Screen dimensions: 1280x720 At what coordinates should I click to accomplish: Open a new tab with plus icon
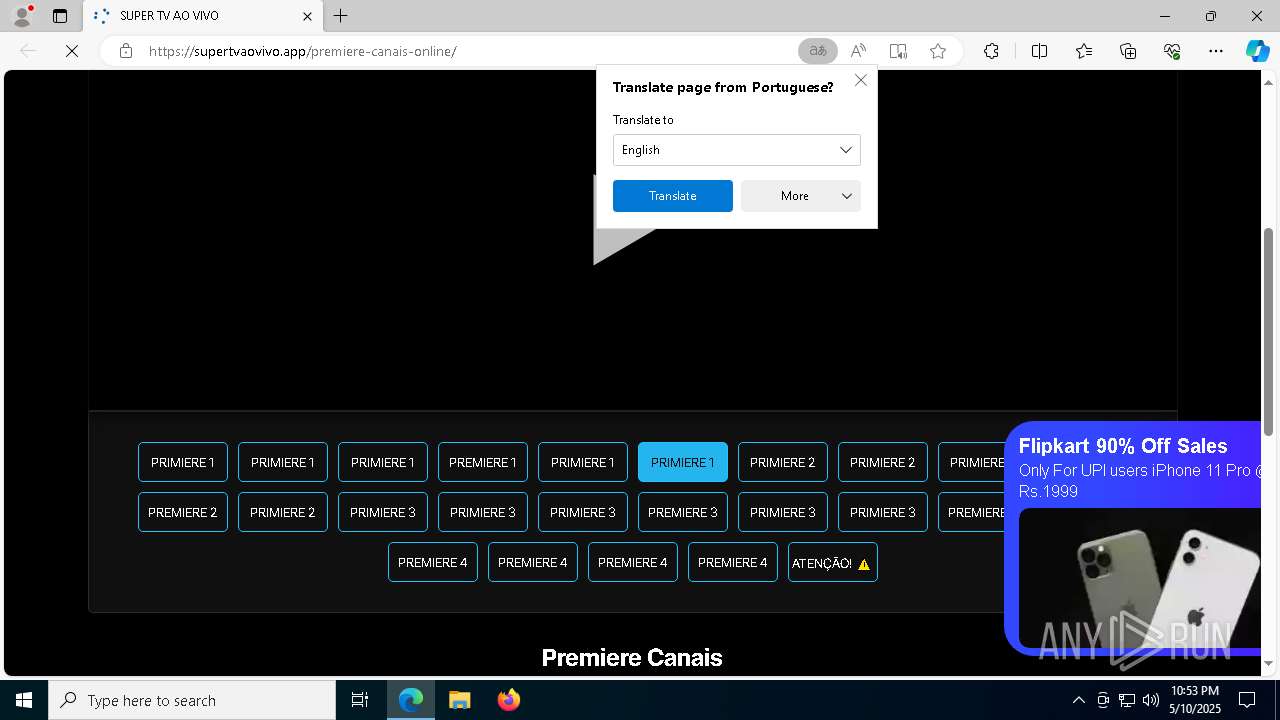(x=341, y=16)
